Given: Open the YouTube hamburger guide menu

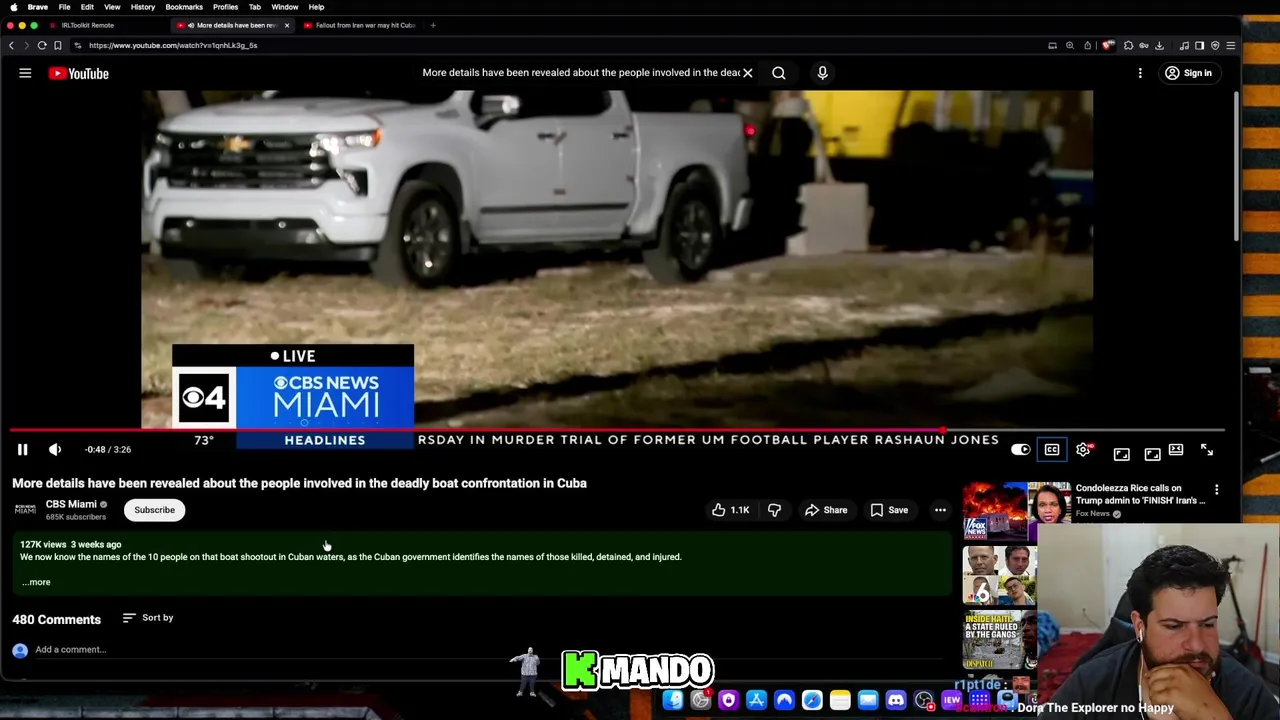Looking at the screenshot, I should tap(25, 73).
